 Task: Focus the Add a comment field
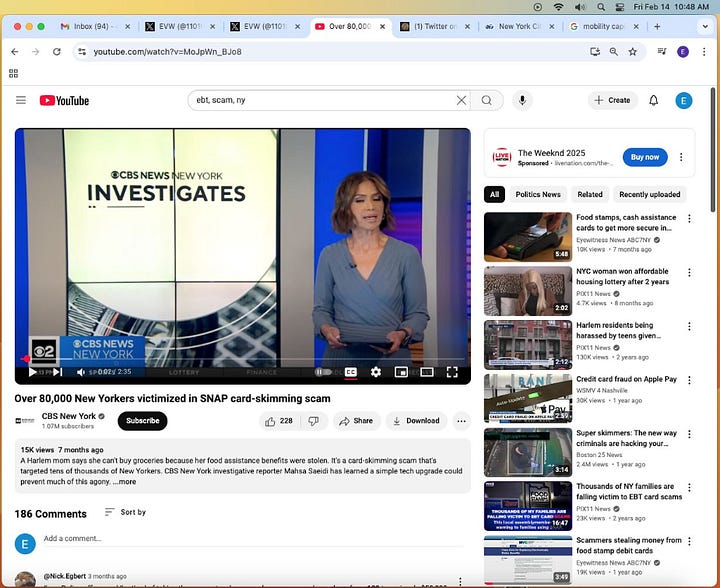tap(253, 538)
